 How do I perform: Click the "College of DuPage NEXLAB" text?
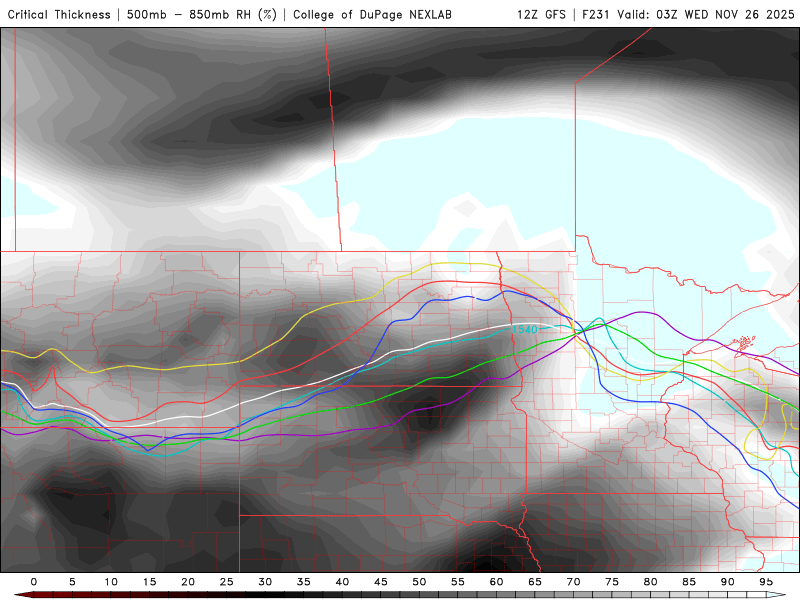pos(372,15)
